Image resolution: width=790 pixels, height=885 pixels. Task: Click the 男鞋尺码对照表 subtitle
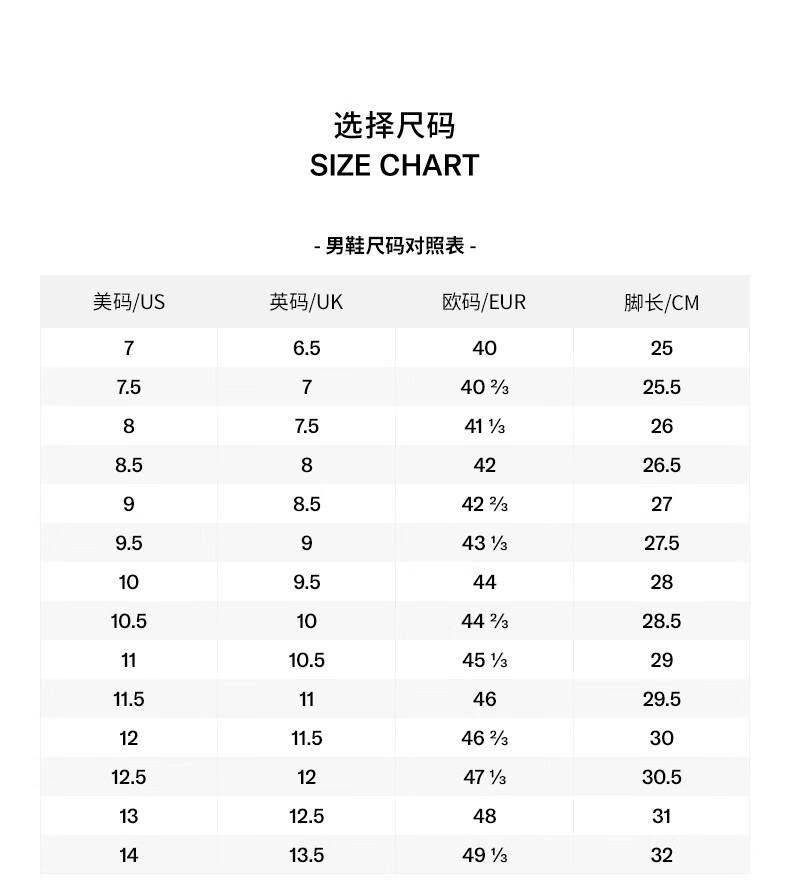(x=395, y=246)
